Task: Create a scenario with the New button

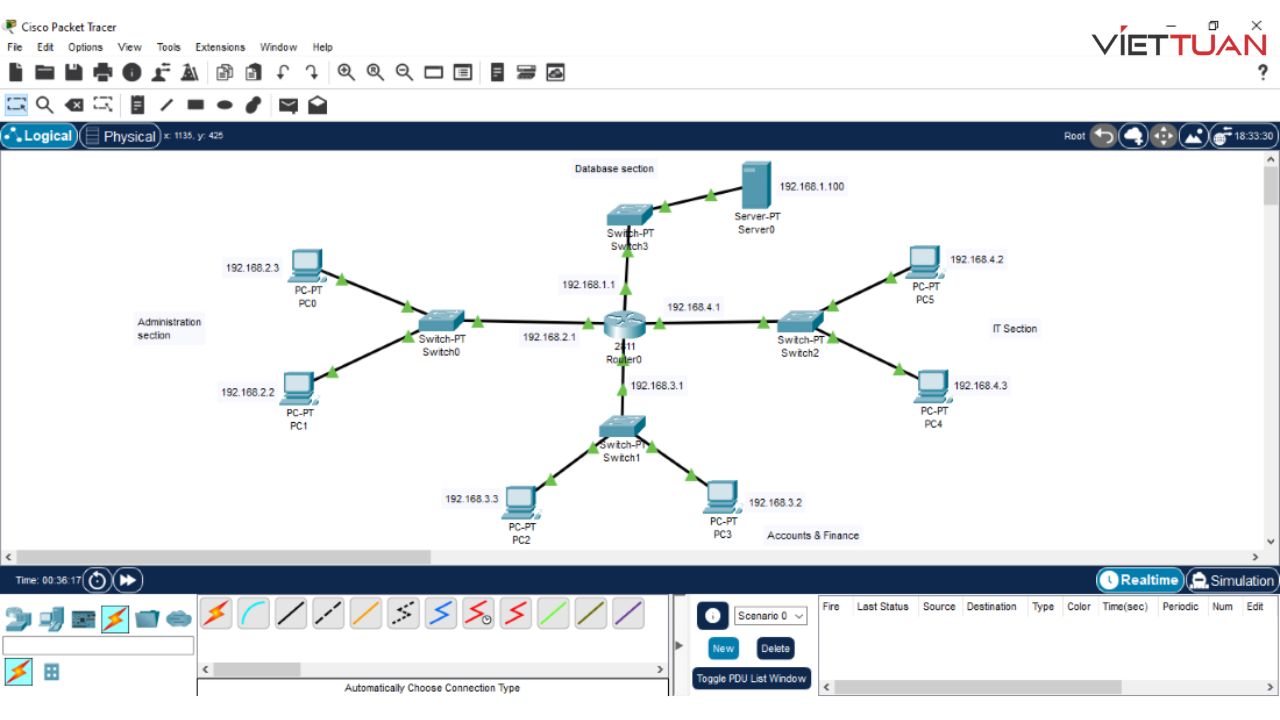Action: coord(722,648)
